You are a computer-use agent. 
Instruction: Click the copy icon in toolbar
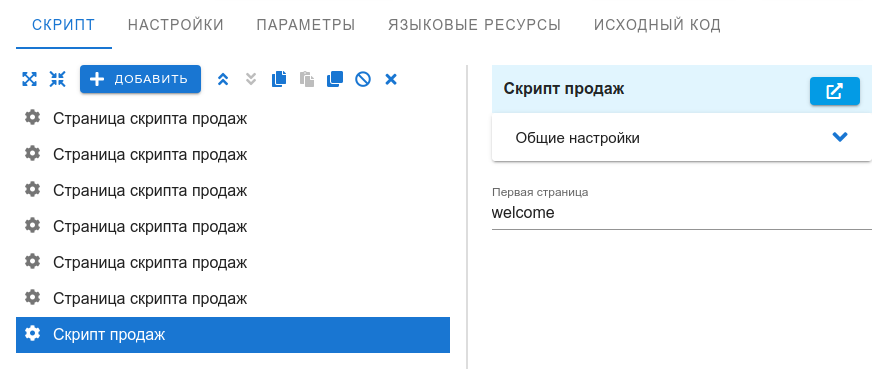click(279, 79)
